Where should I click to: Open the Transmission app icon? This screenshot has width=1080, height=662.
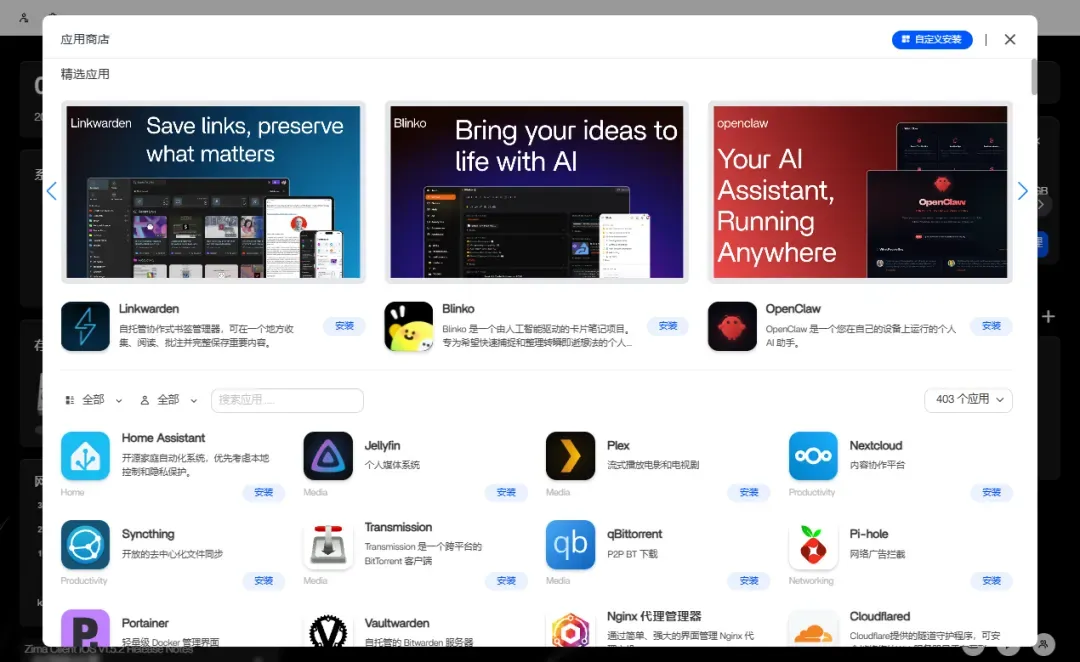click(x=328, y=545)
